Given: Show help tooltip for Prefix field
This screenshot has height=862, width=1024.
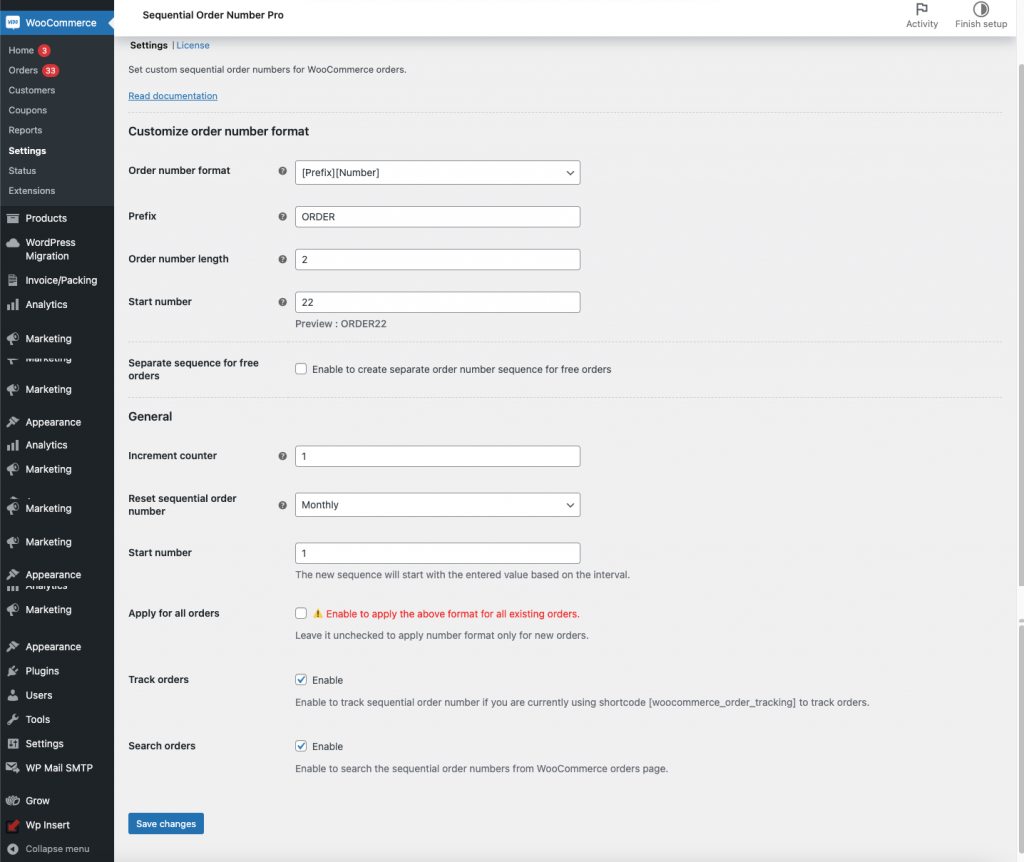Looking at the screenshot, I should click(x=282, y=217).
